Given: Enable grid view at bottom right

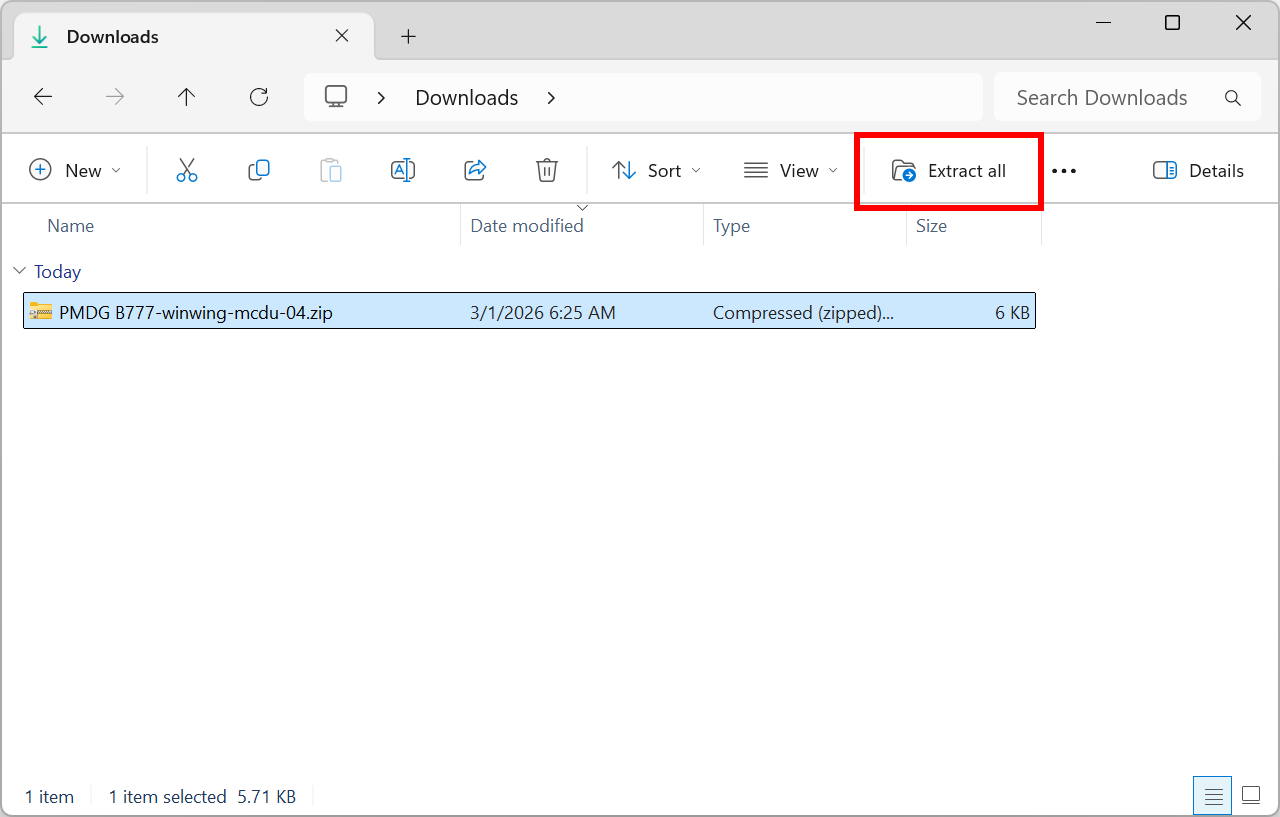Looking at the screenshot, I should click(1250, 795).
